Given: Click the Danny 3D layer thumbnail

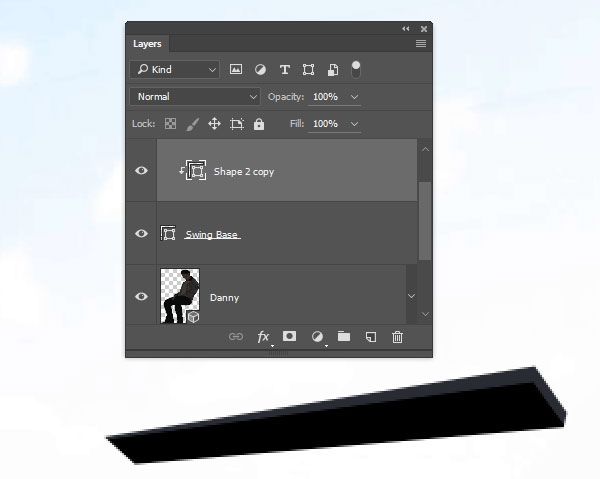Looking at the screenshot, I should click(180, 296).
